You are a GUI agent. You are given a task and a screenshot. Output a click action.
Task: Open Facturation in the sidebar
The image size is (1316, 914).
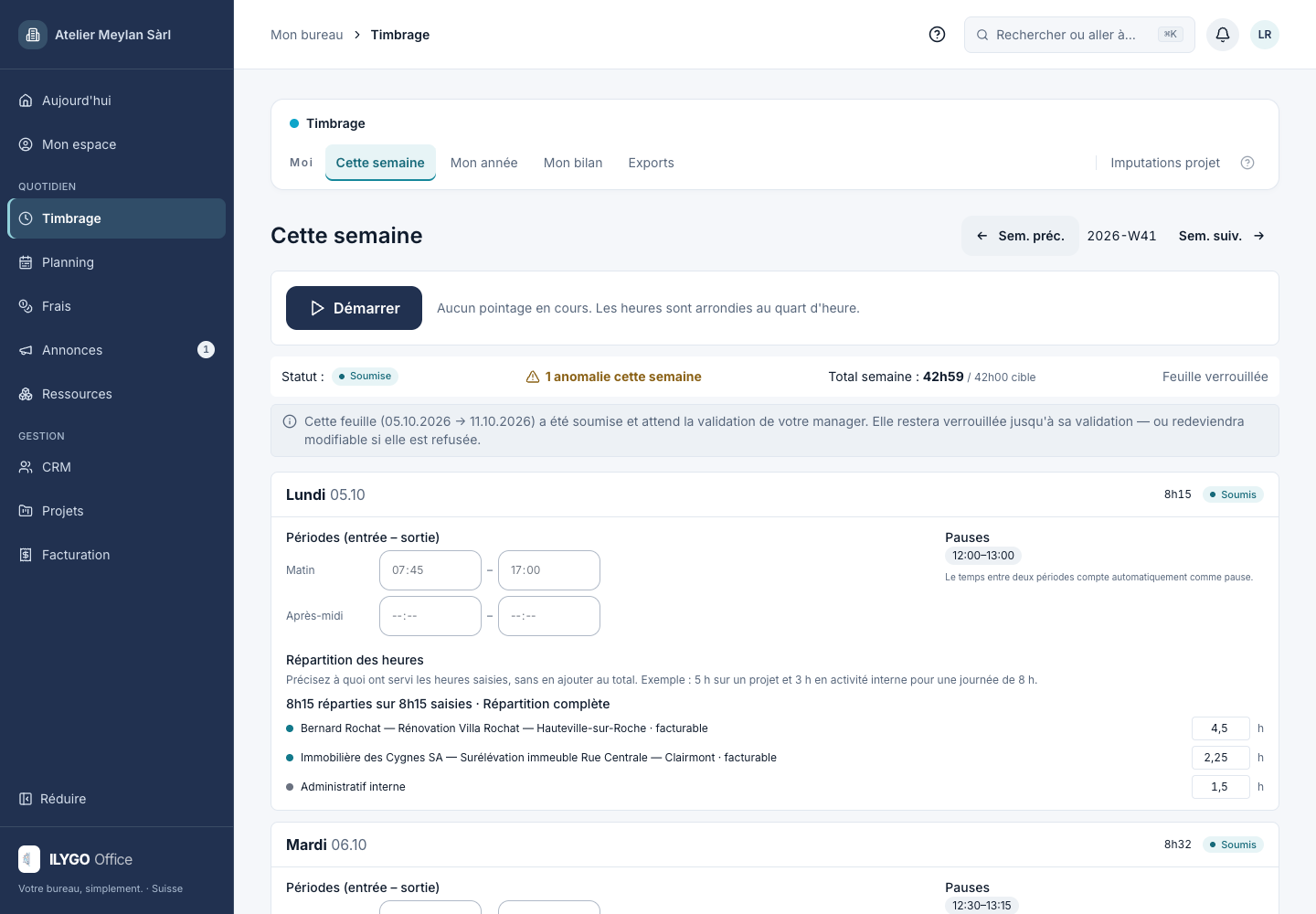(117, 555)
